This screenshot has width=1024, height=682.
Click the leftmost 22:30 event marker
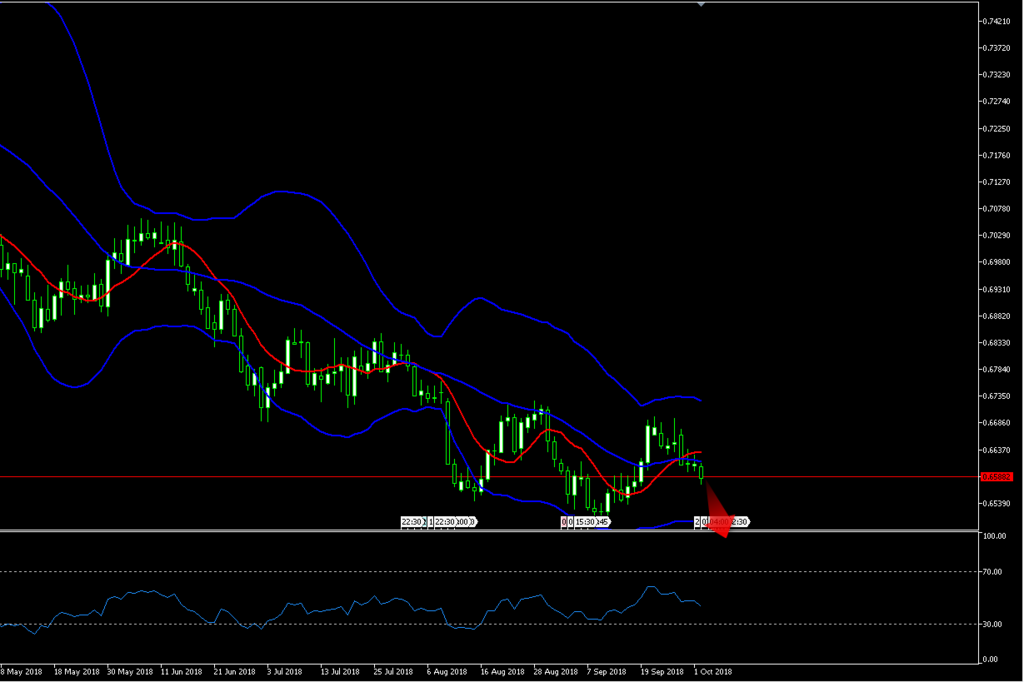pos(412,522)
